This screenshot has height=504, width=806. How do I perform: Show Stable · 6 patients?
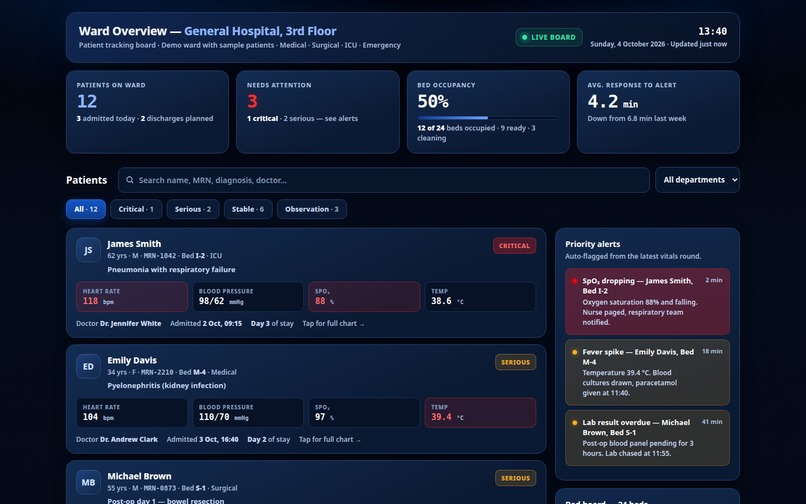pos(248,209)
